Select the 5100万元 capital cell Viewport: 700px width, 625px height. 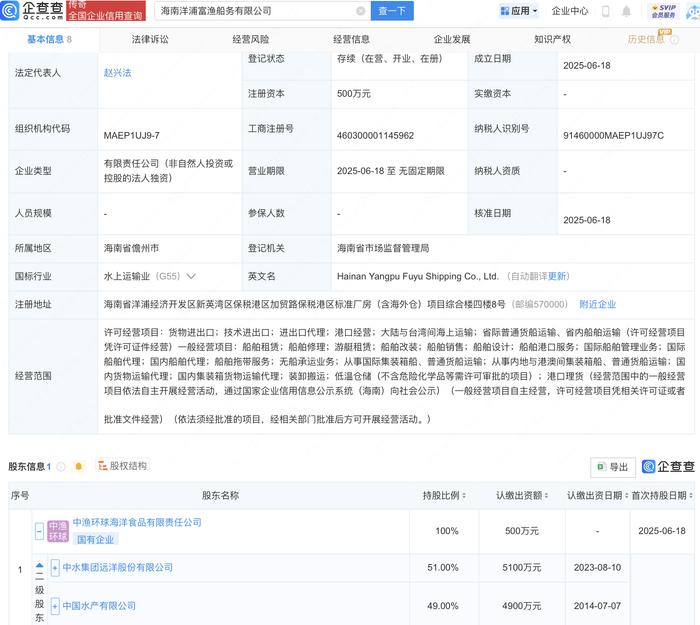(x=521, y=568)
